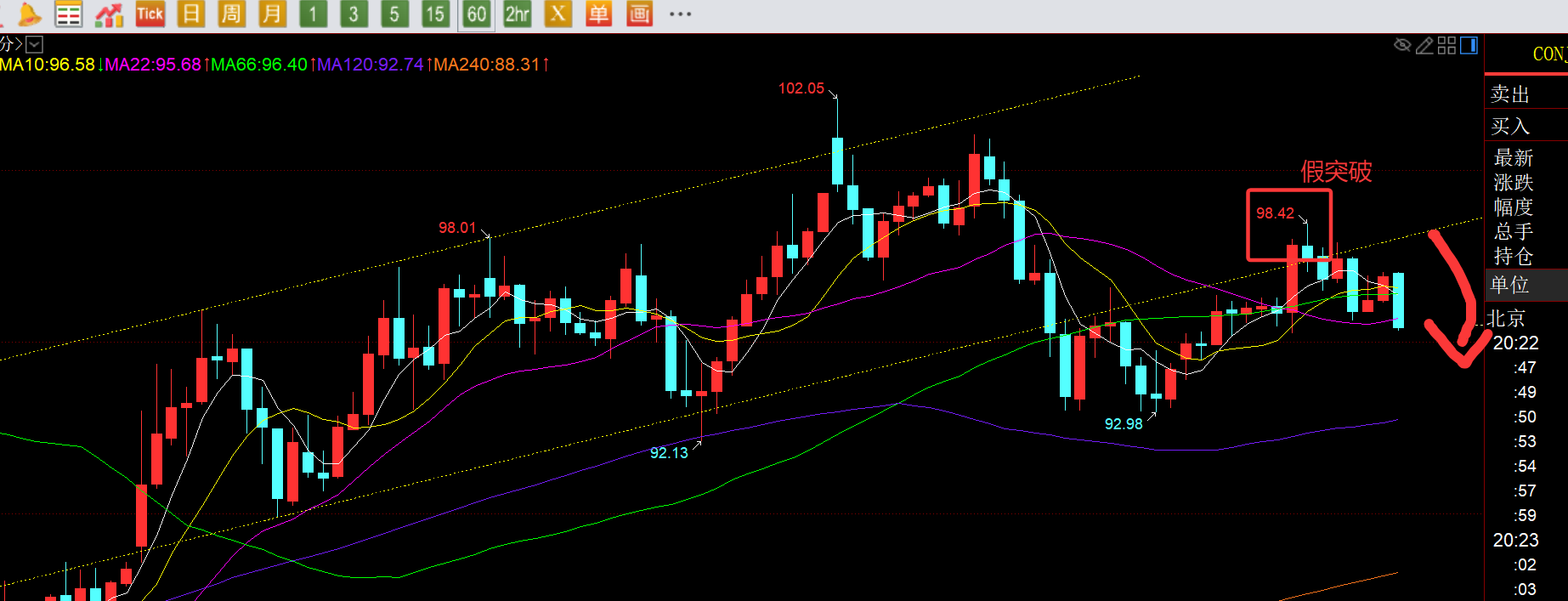Switch to 1-minute chart period
Screen dimensions: 1568x601
click(313, 14)
